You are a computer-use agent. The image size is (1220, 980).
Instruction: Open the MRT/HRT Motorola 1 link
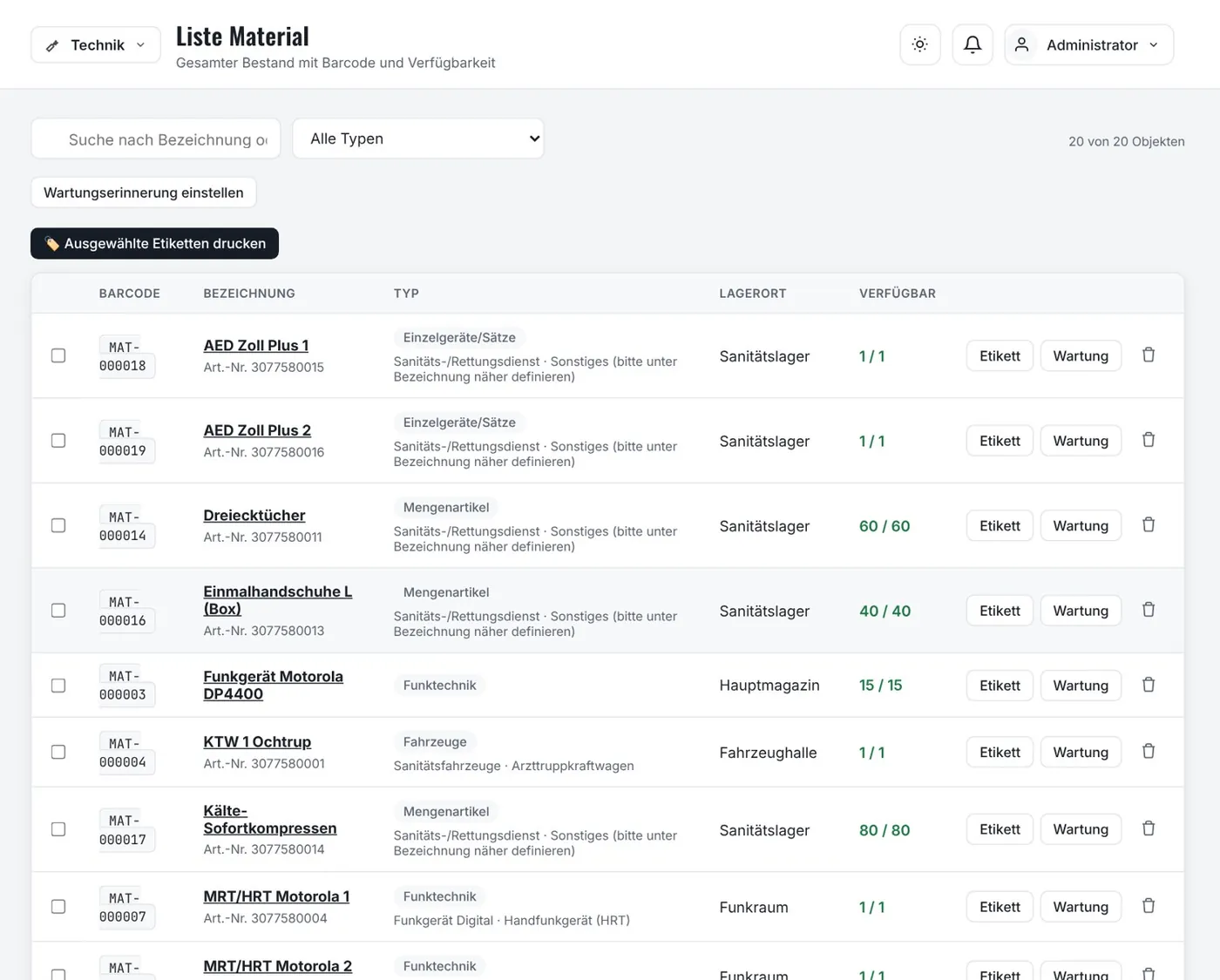point(276,896)
